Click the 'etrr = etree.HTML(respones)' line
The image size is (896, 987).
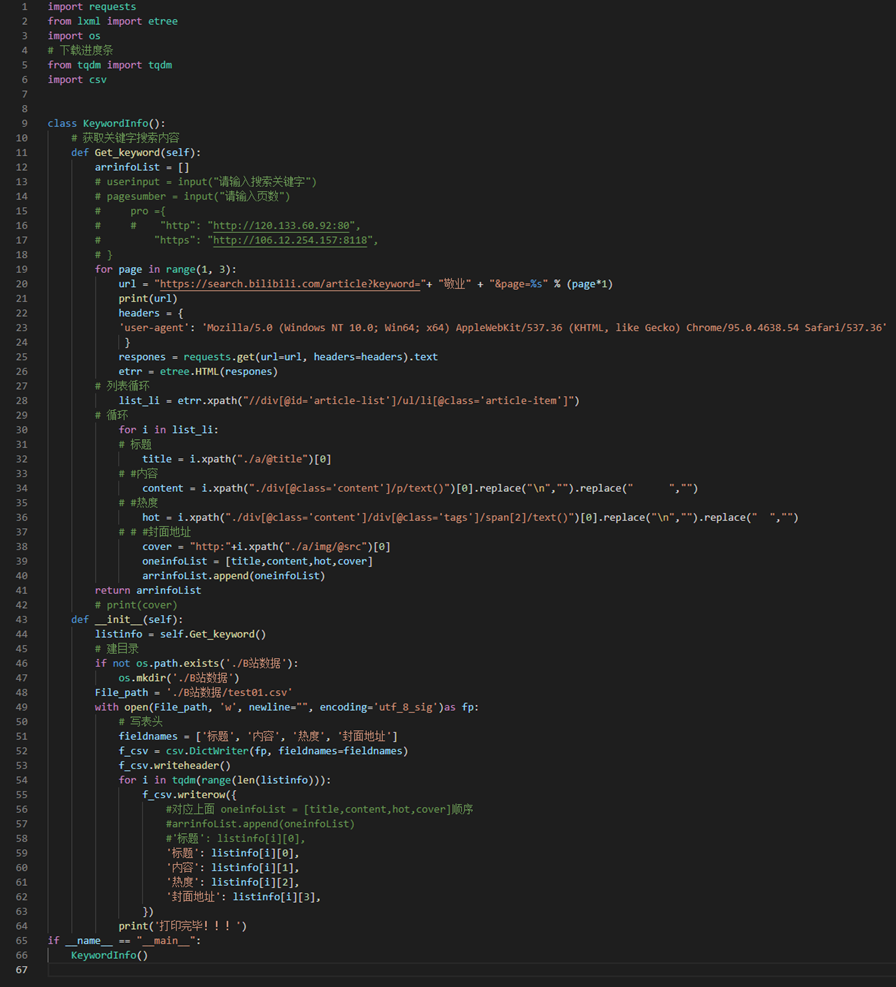click(x=198, y=371)
